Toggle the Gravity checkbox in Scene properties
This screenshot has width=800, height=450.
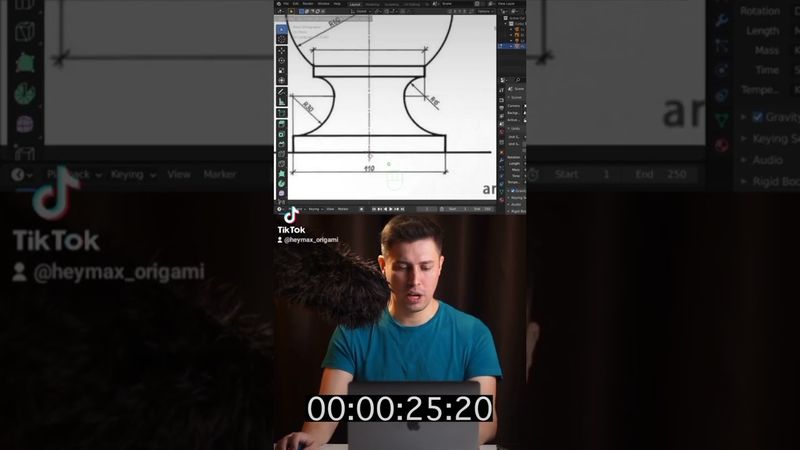[512, 190]
